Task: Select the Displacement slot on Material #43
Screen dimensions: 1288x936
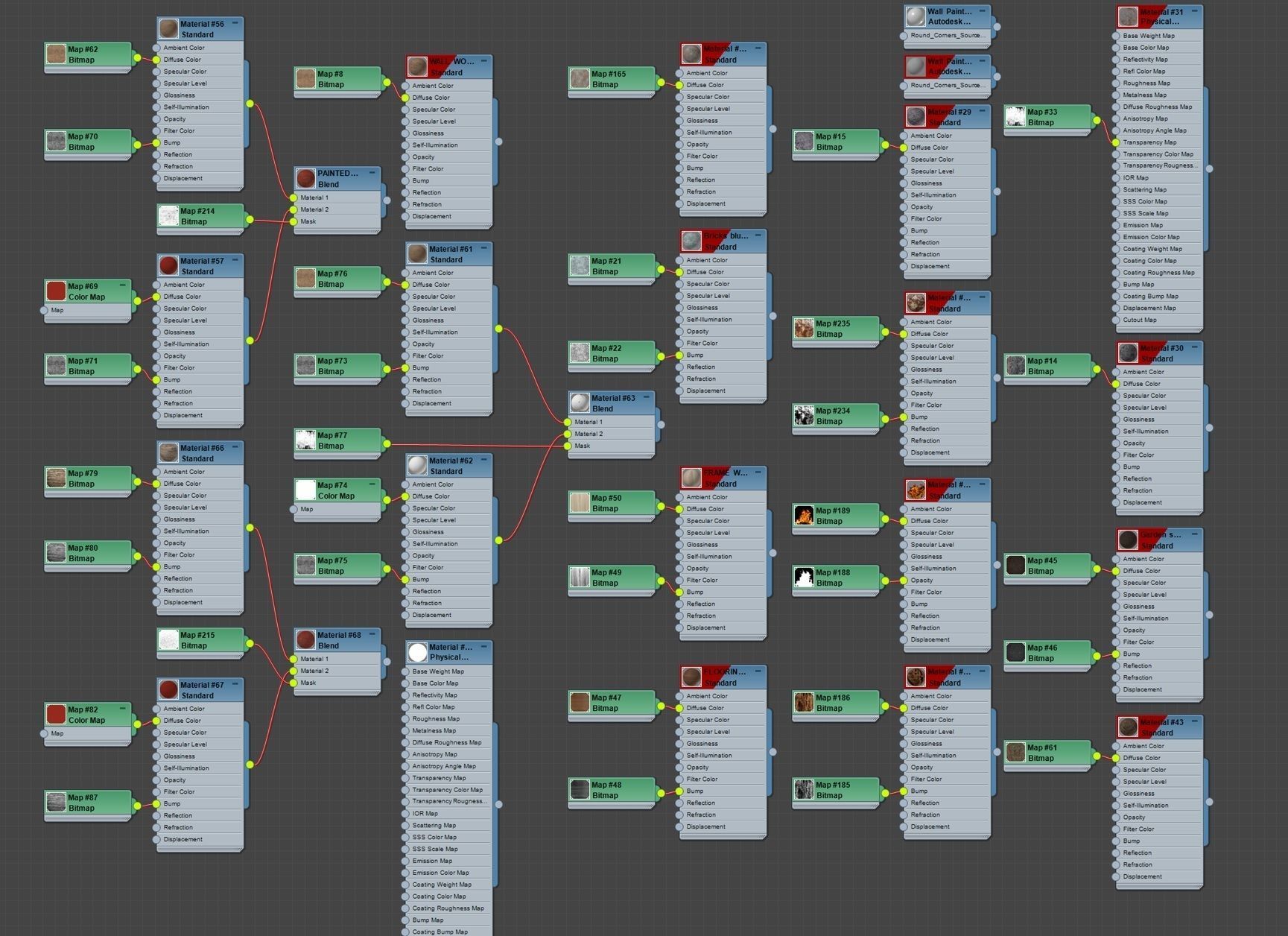Action: point(1159,876)
